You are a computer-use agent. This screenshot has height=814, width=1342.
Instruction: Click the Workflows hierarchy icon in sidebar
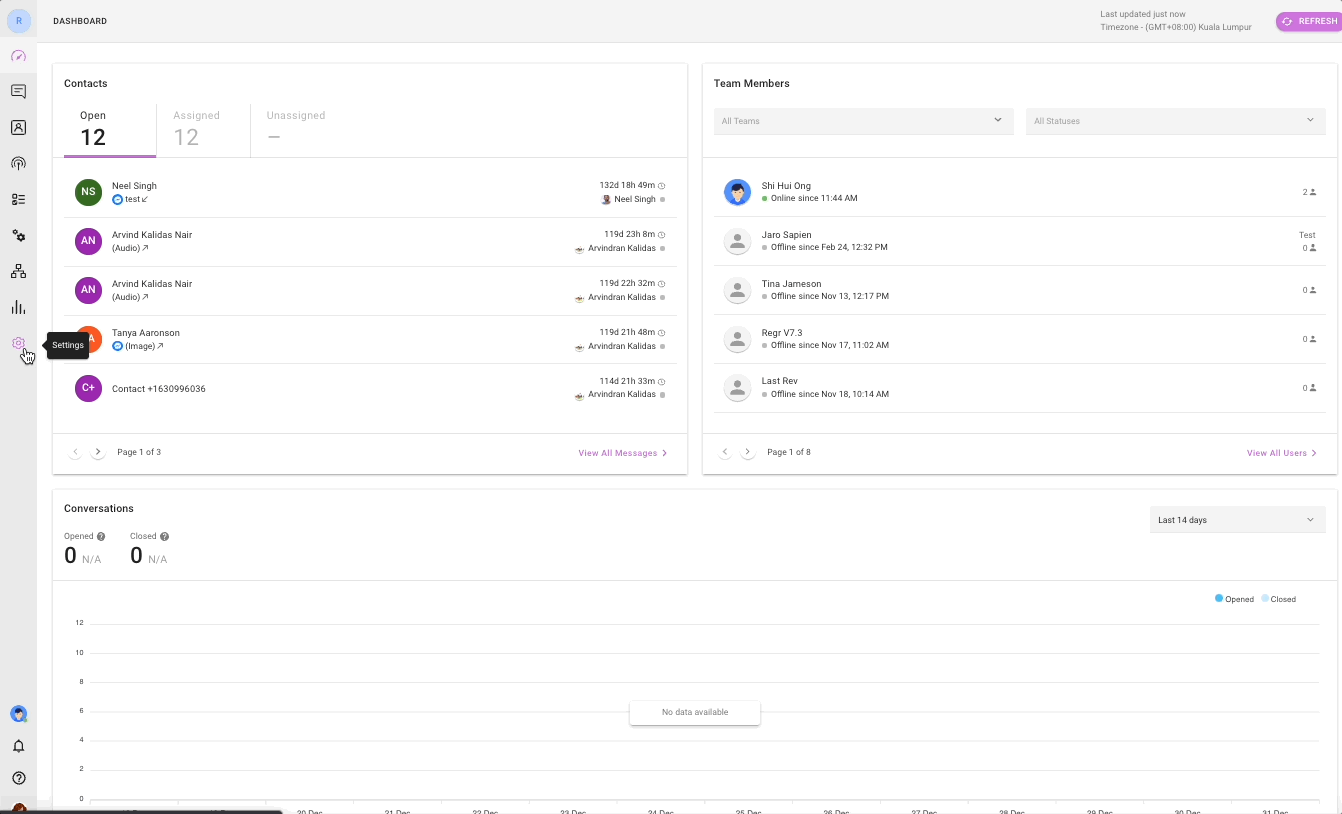point(18,272)
